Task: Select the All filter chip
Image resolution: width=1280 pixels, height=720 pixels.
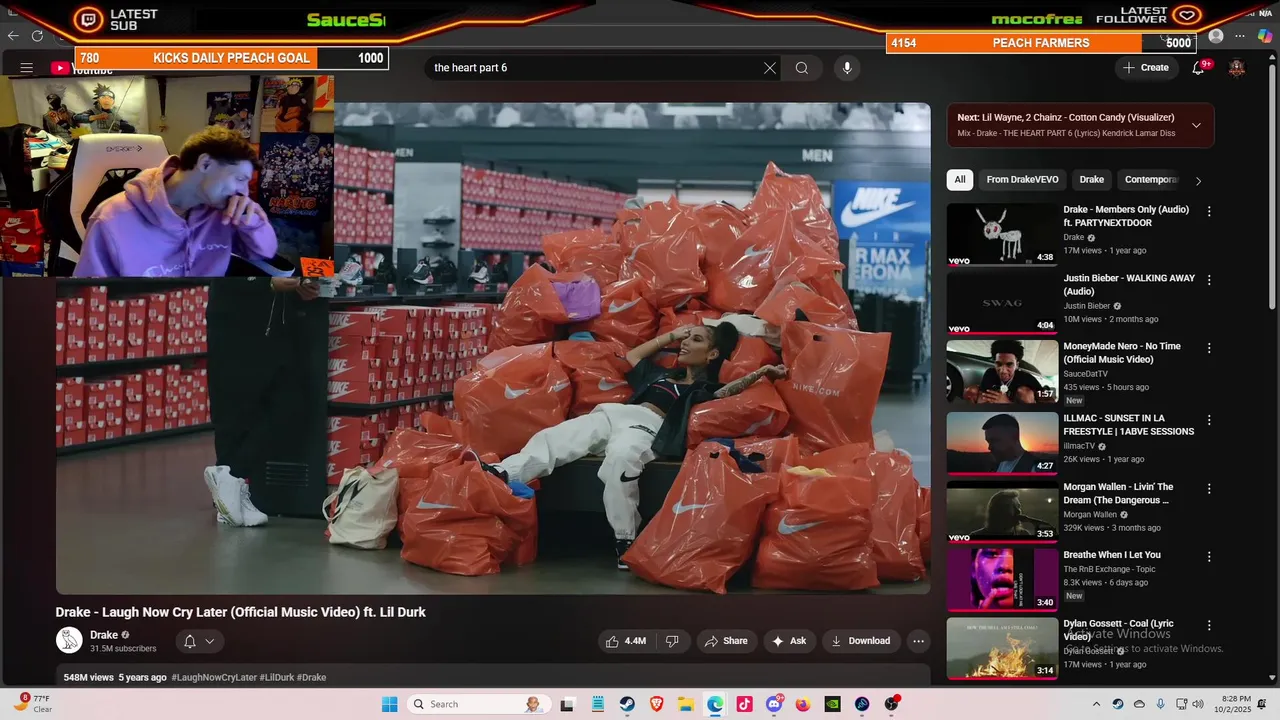Action: pos(960,180)
